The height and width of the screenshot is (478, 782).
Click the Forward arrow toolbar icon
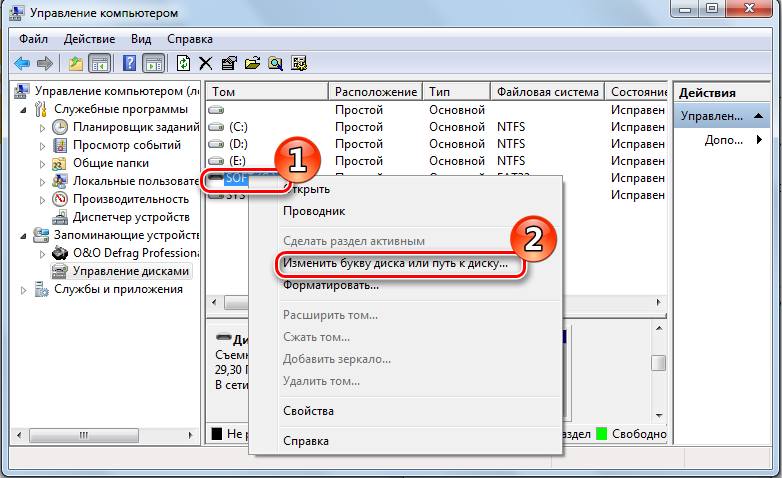point(45,63)
